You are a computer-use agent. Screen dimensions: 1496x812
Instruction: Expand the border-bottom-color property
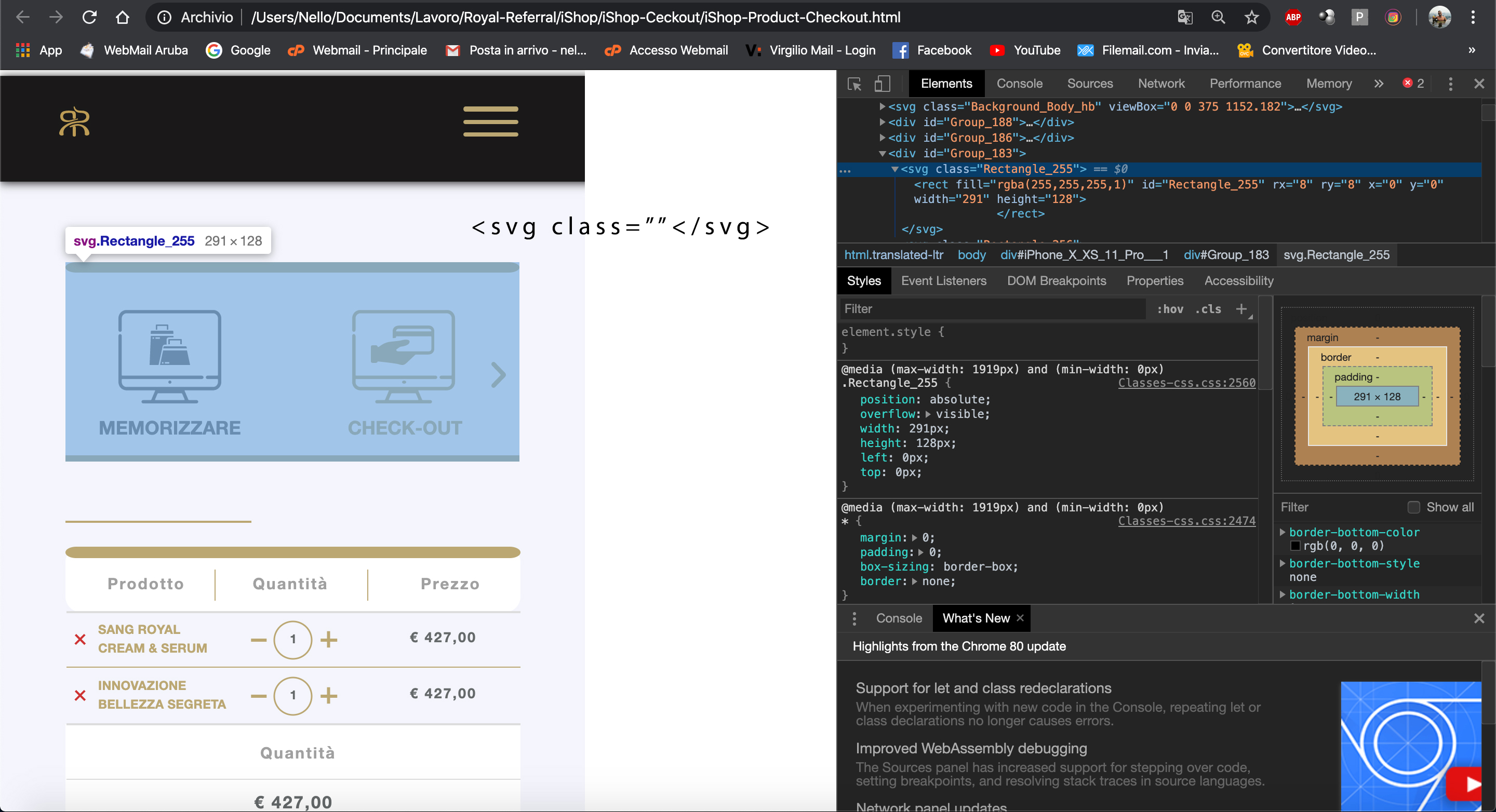coord(1283,532)
